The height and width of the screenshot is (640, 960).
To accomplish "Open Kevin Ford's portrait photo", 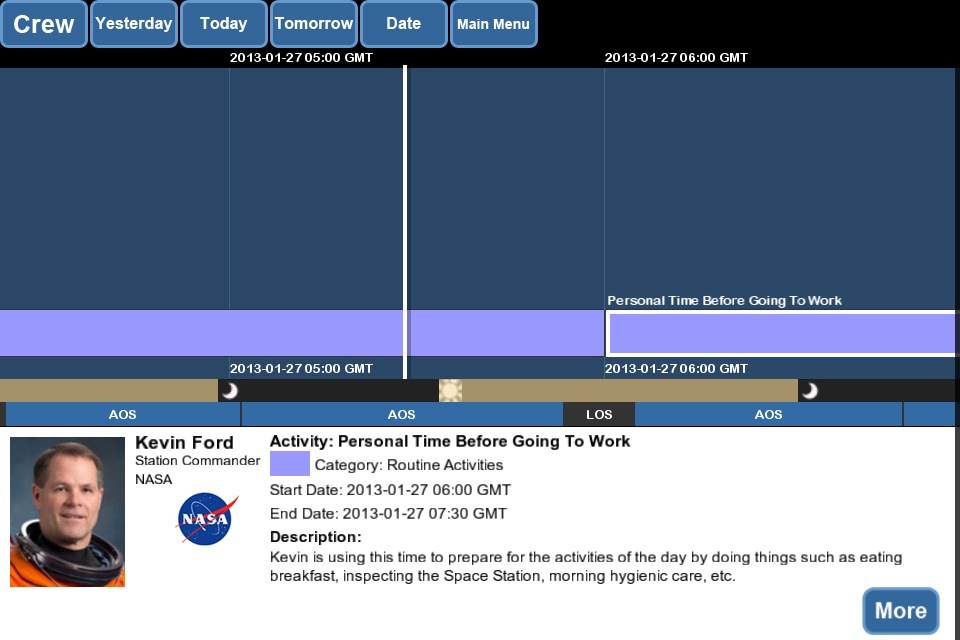I will click(67, 511).
